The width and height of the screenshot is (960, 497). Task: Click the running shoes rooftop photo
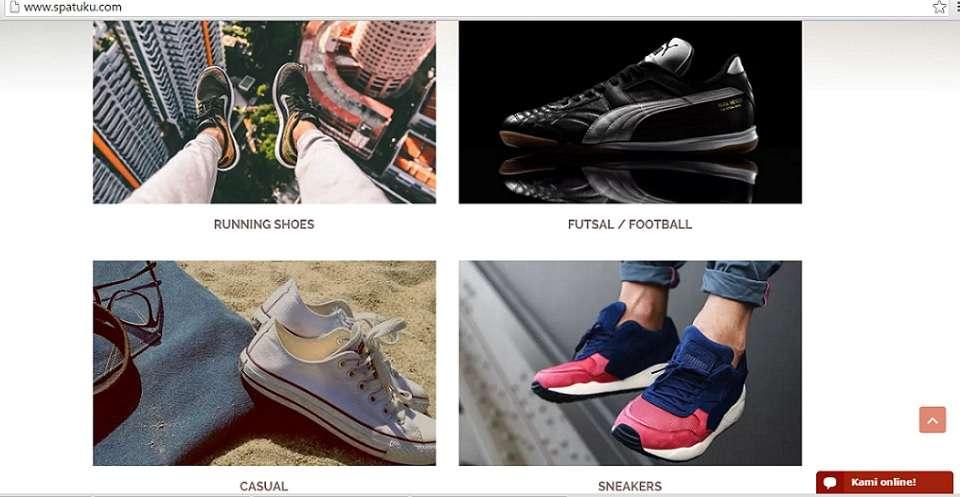[x=264, y=112]
